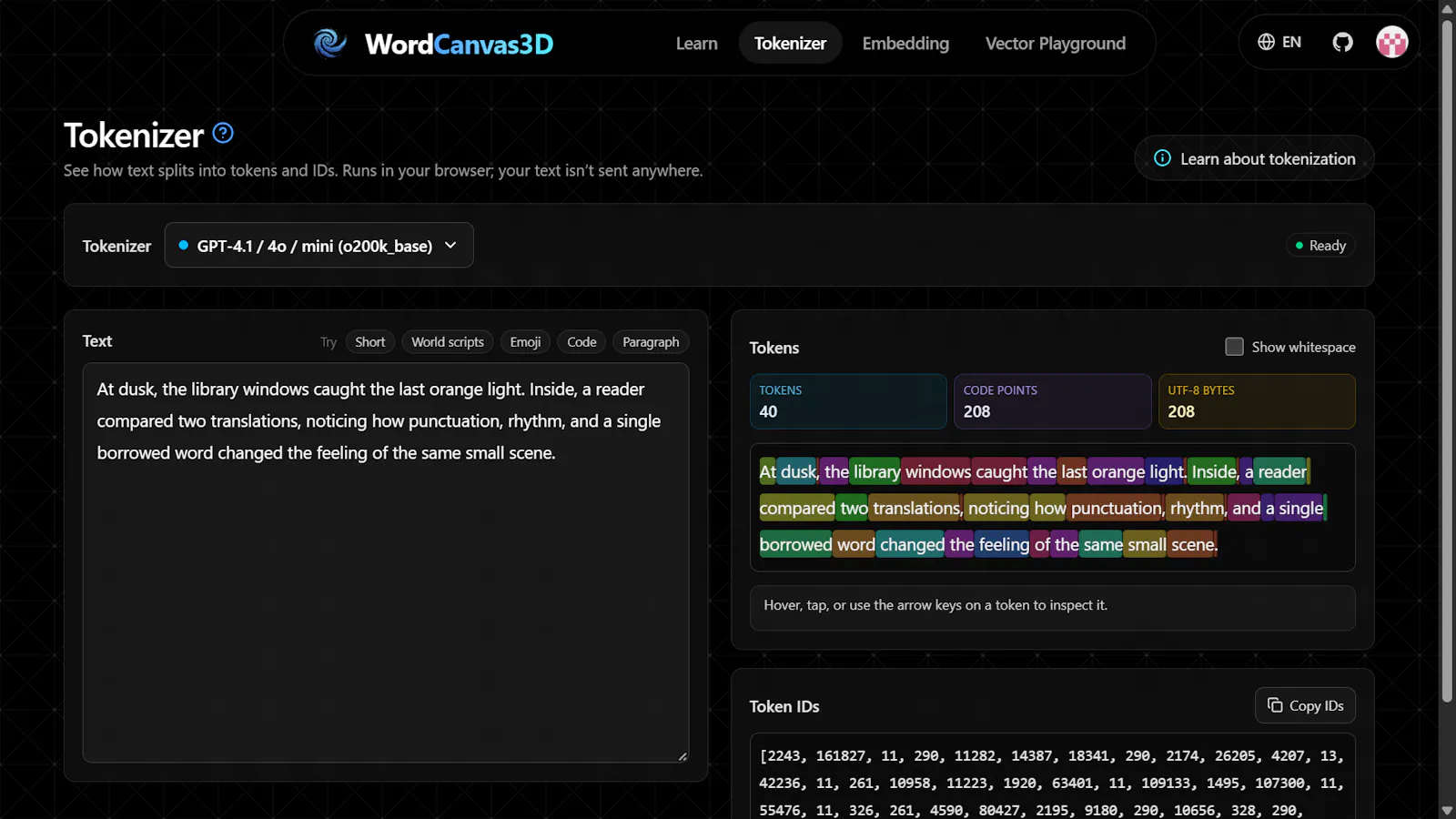Click the Copy IDs button
This screenshot has width=1456, height=819.
(x=1305, y=705)
